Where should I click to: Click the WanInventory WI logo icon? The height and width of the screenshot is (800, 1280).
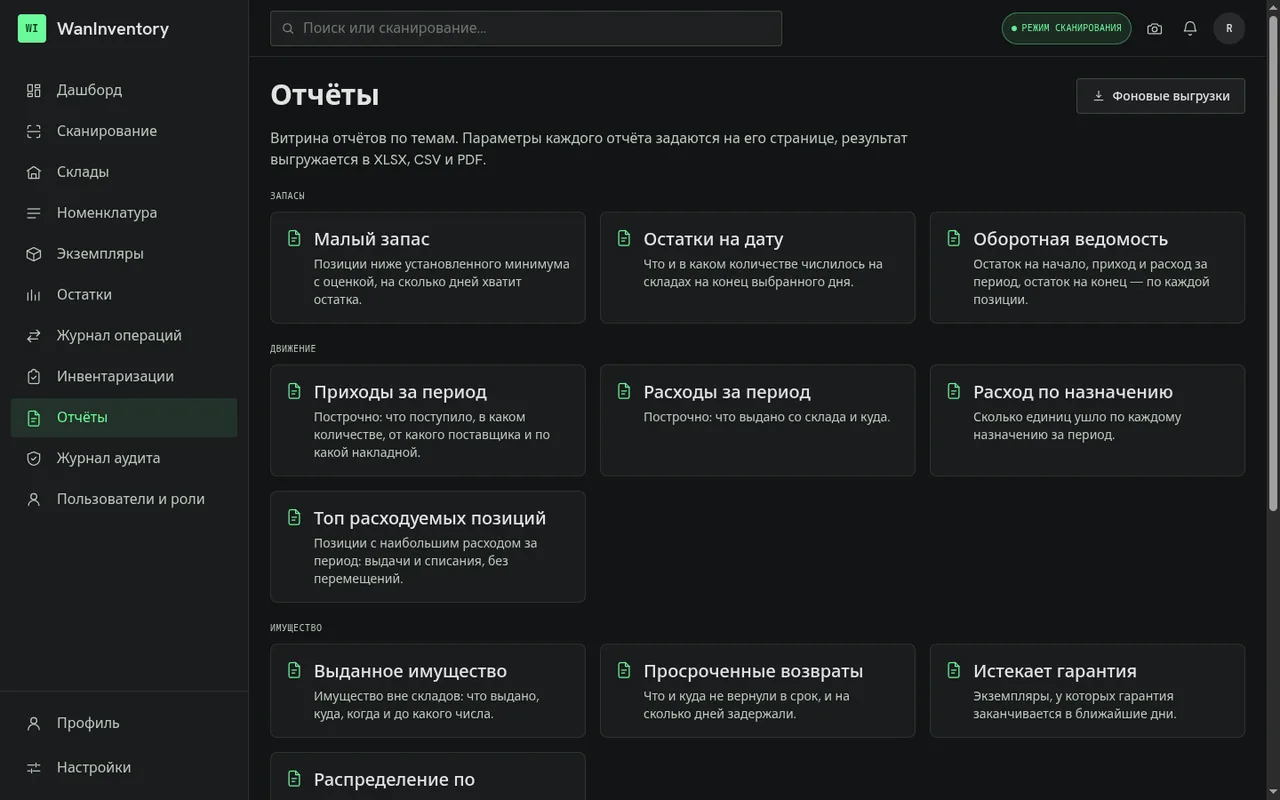point(32,28)
